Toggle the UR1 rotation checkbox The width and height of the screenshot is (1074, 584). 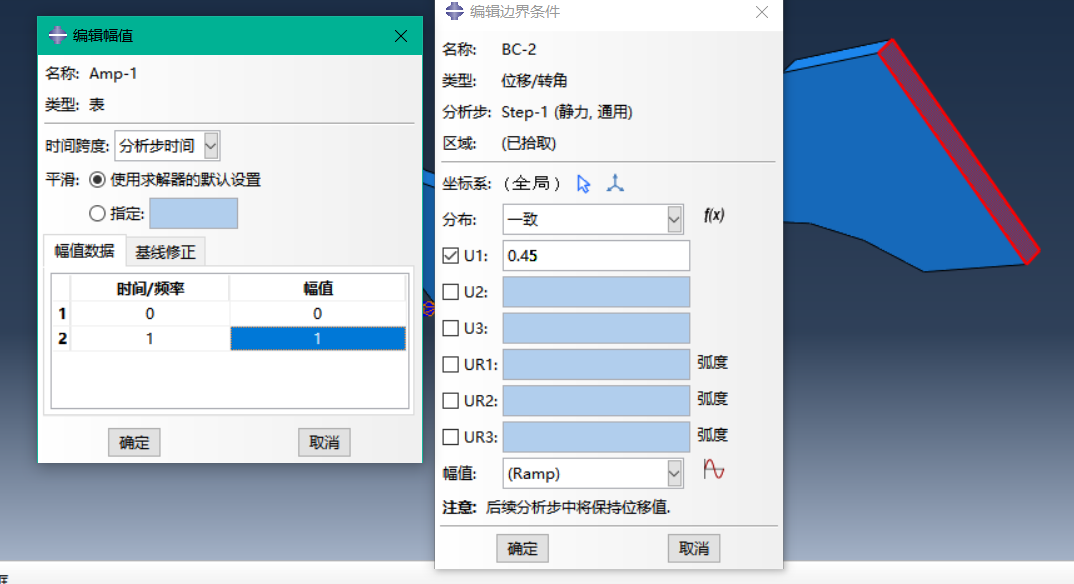pos(450,365)
